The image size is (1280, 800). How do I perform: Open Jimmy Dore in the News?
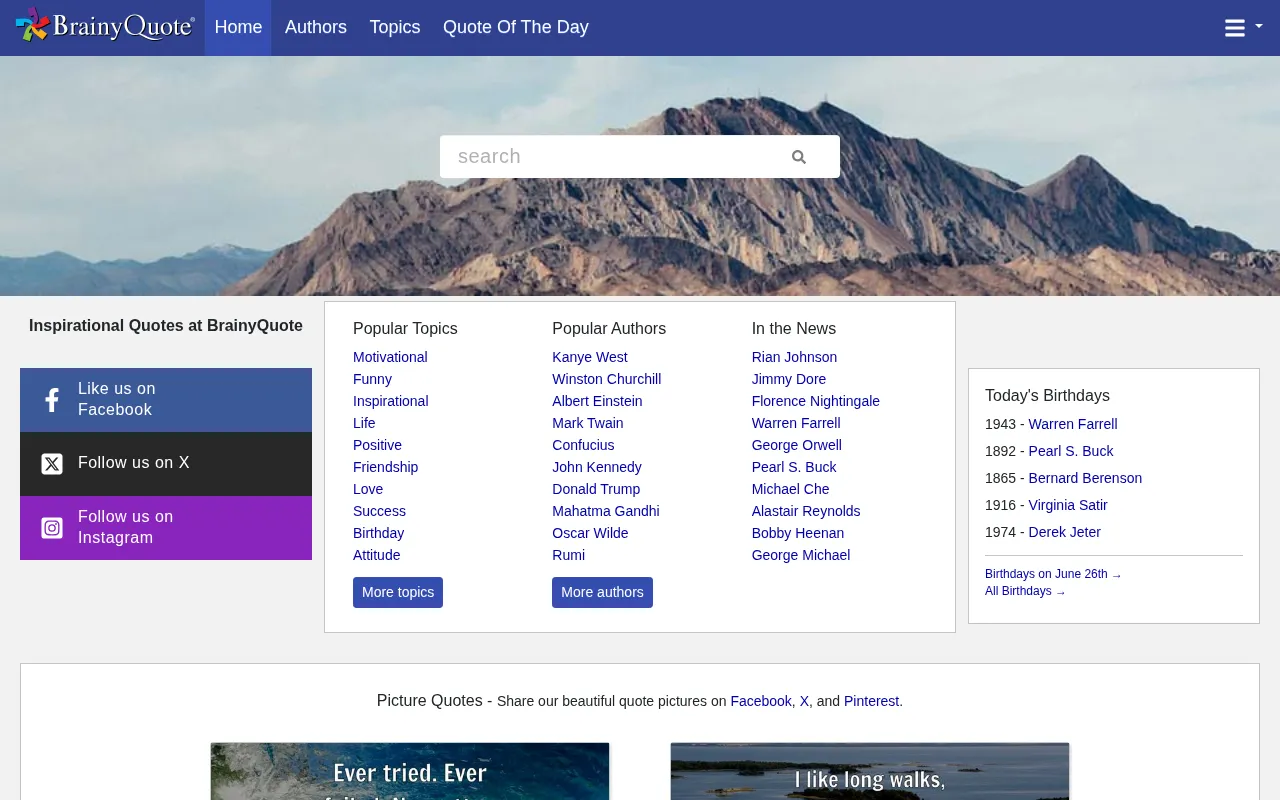(x=789, y=379)
